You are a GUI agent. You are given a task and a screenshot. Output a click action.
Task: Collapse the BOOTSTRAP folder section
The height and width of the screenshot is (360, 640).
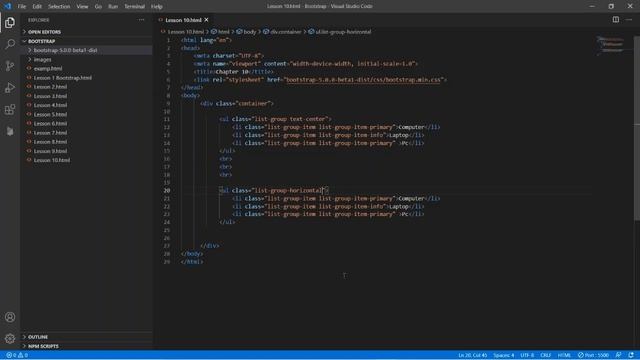[87, 41]
